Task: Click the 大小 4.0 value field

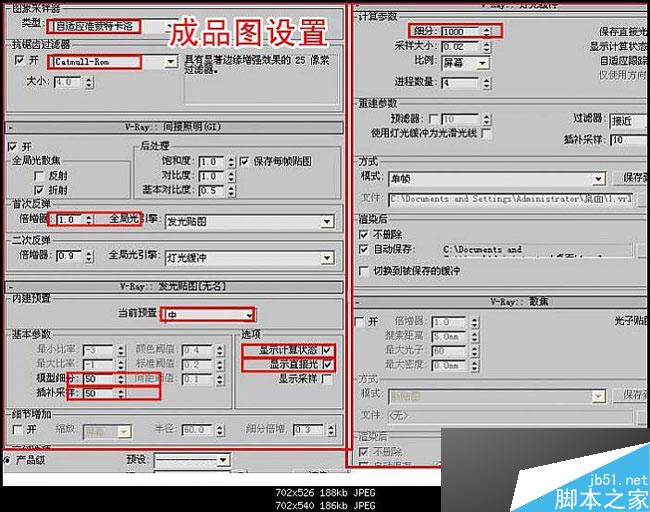Action: (68, 82)
